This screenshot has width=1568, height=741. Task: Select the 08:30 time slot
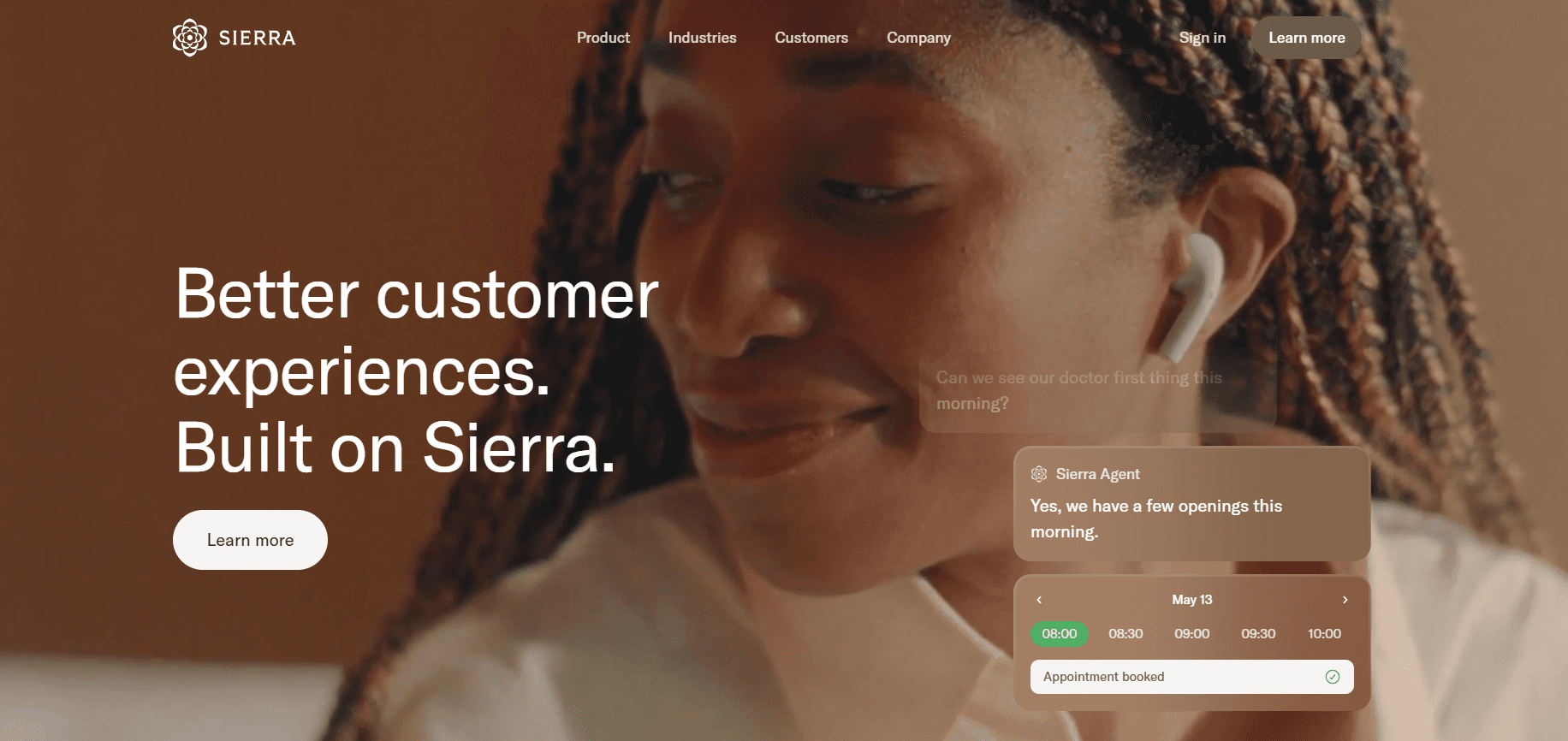[x=1126, y=634]
